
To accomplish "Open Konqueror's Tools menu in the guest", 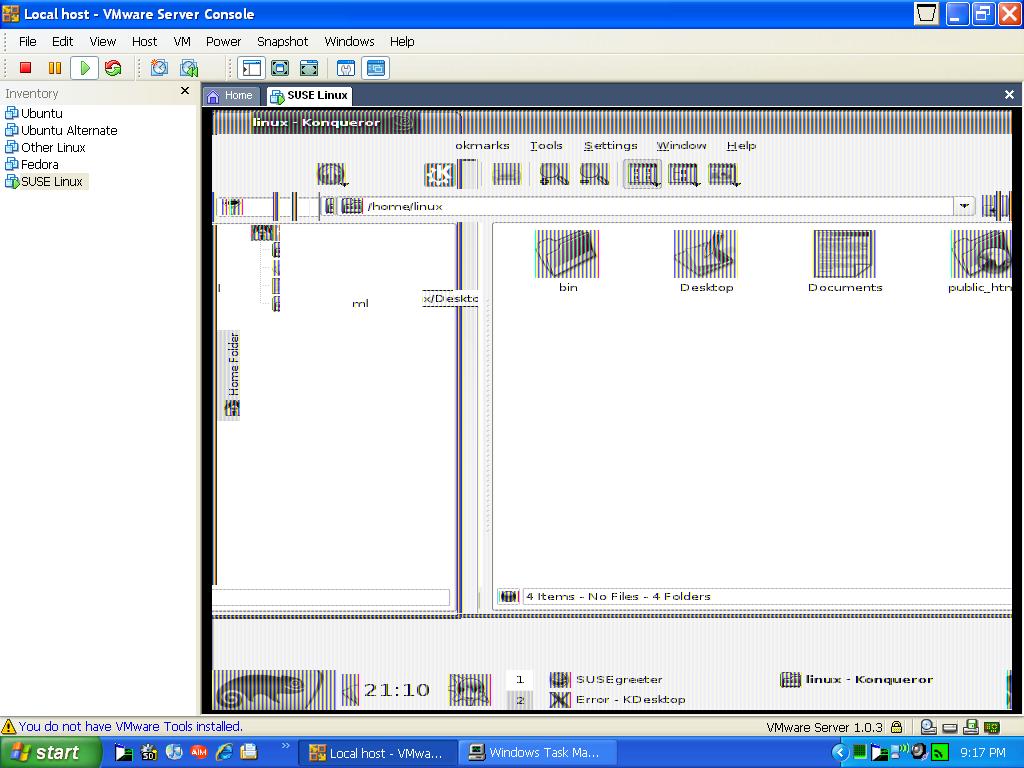I will [x=546, y=145].
